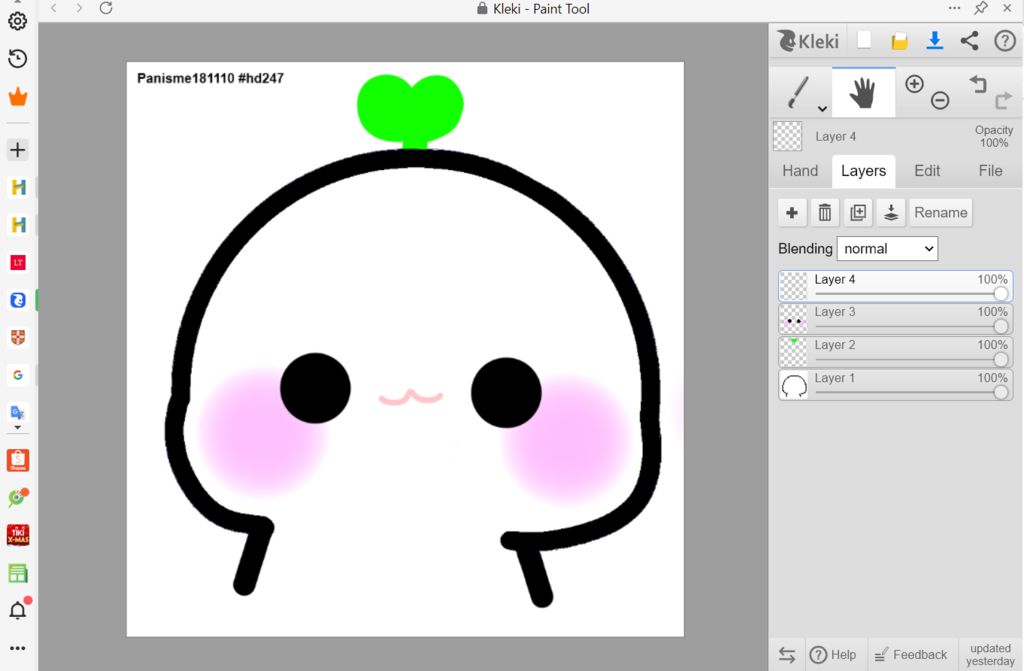Add a new layer
The width and height of the screenshot is (1024, 671).
792,213
